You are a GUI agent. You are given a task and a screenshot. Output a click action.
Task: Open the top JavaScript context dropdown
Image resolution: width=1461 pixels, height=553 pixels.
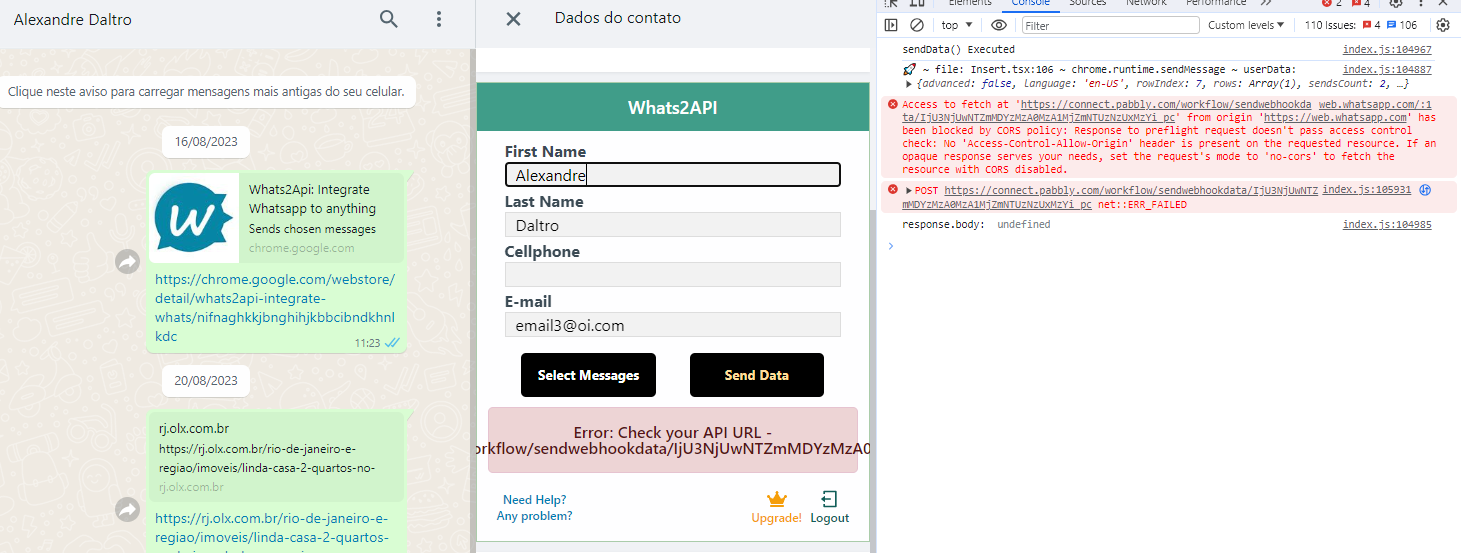(957, 25)
